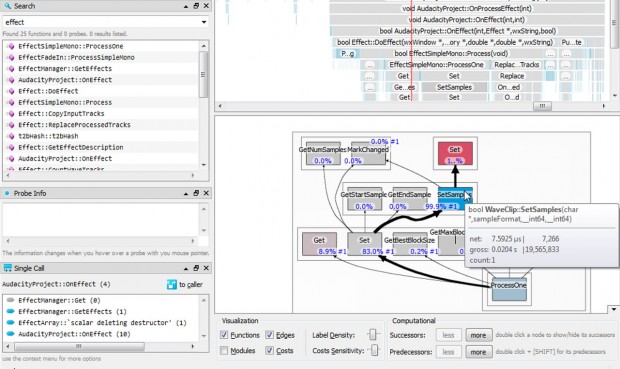The height and width of the screenshot is (369, 620).
Task: Click the Probe Info panel icon
Action: coord(7,193)
